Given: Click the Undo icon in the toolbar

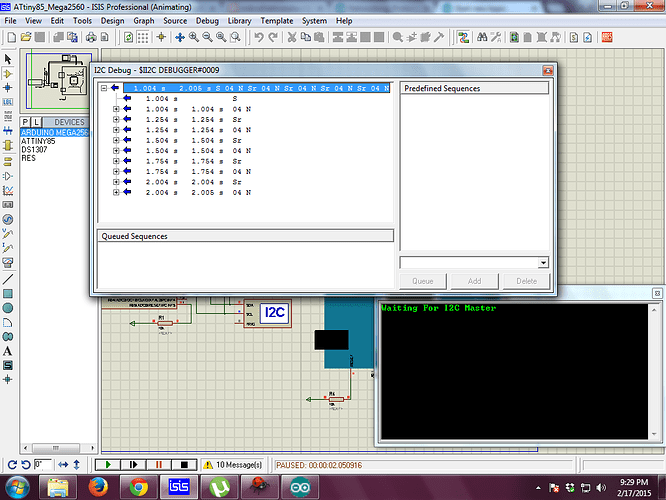Looking at the screenshot, I should click(x=259, y=37).
